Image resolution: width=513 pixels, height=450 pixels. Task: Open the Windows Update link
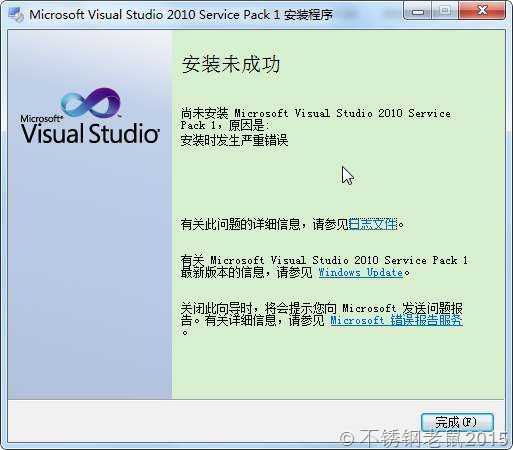coord(361,273)
